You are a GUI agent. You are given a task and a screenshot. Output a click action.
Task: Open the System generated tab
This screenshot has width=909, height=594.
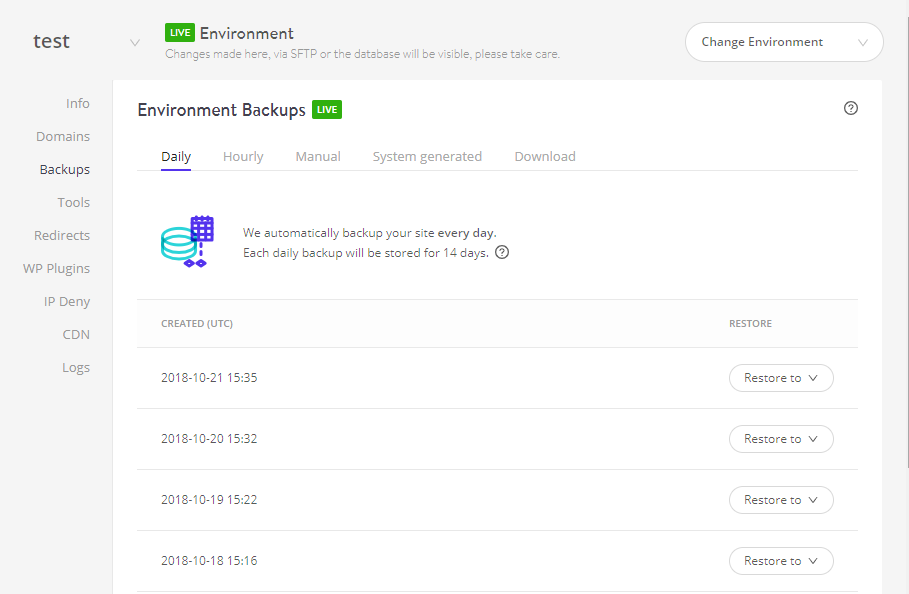coord(427,156)
